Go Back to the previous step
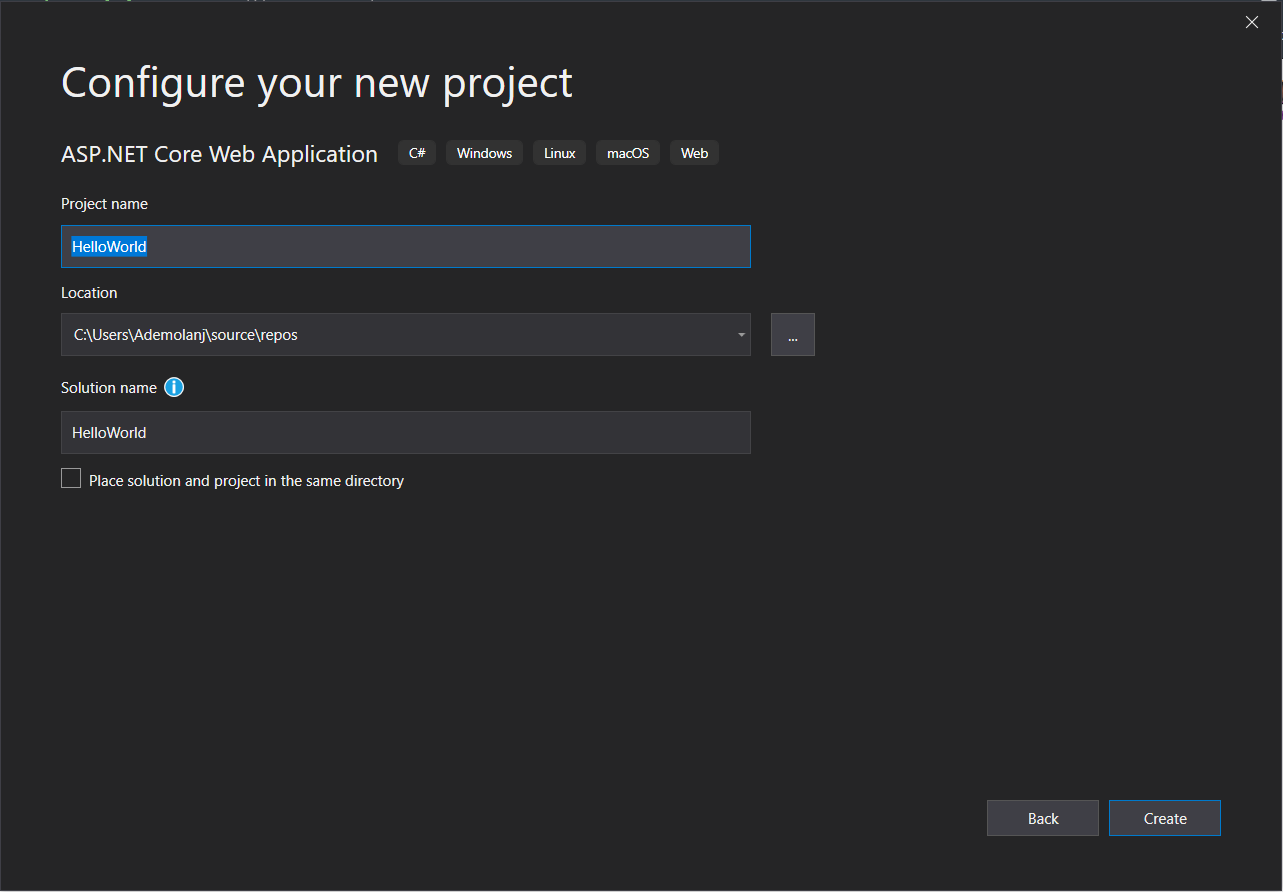Screen dimensions: 1283x892 click(x=1042, y=817)
